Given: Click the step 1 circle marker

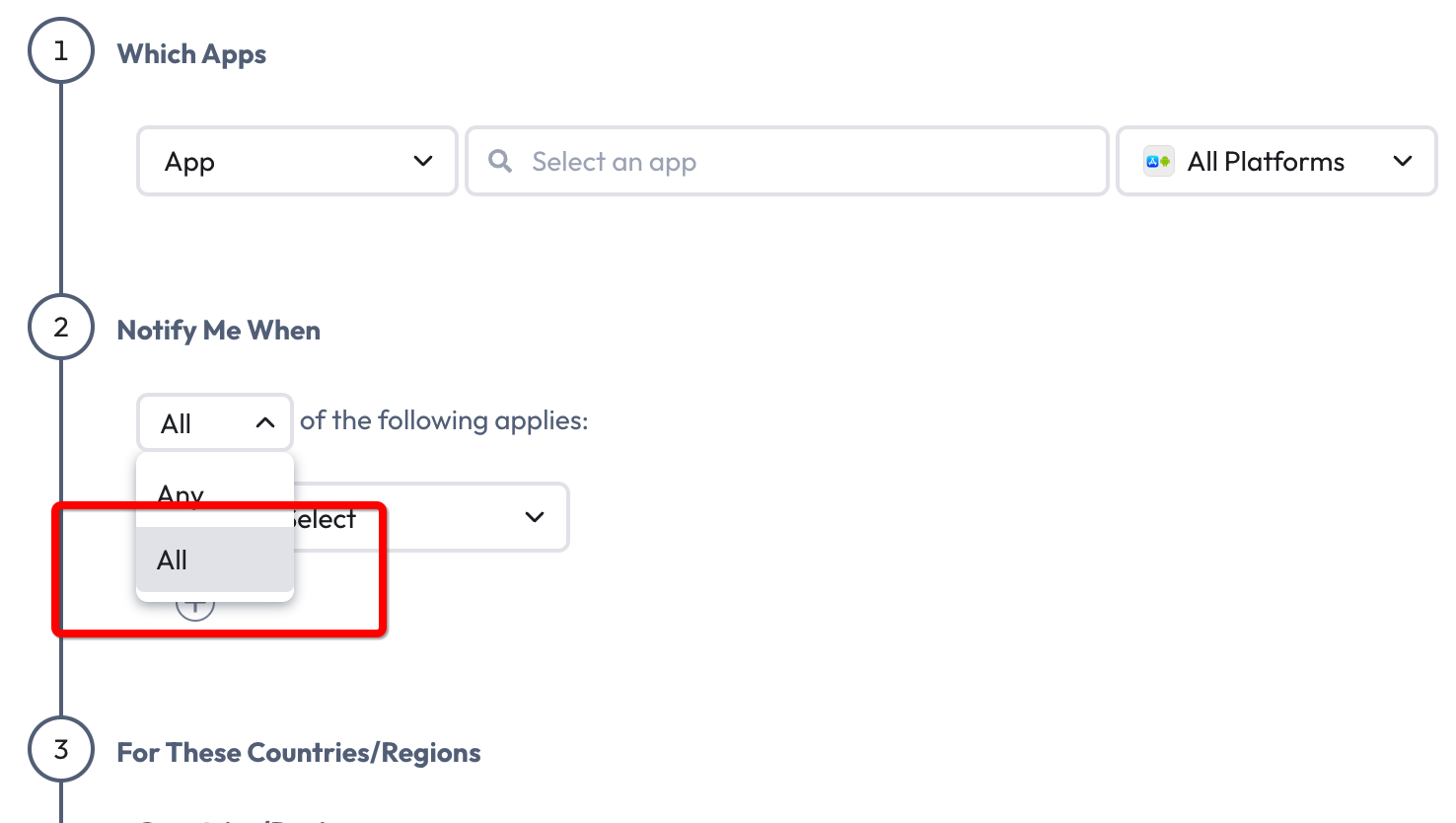Looking at the screenshot, I should [x=61, y=51].
